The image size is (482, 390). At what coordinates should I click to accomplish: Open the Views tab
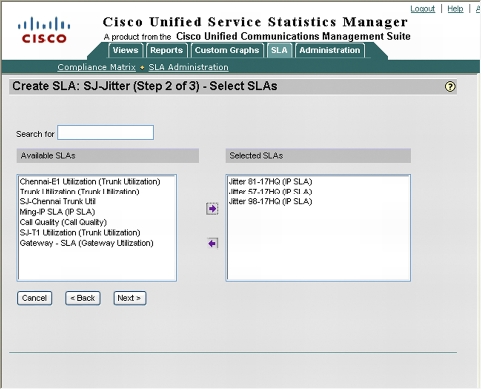coord(125,50)
